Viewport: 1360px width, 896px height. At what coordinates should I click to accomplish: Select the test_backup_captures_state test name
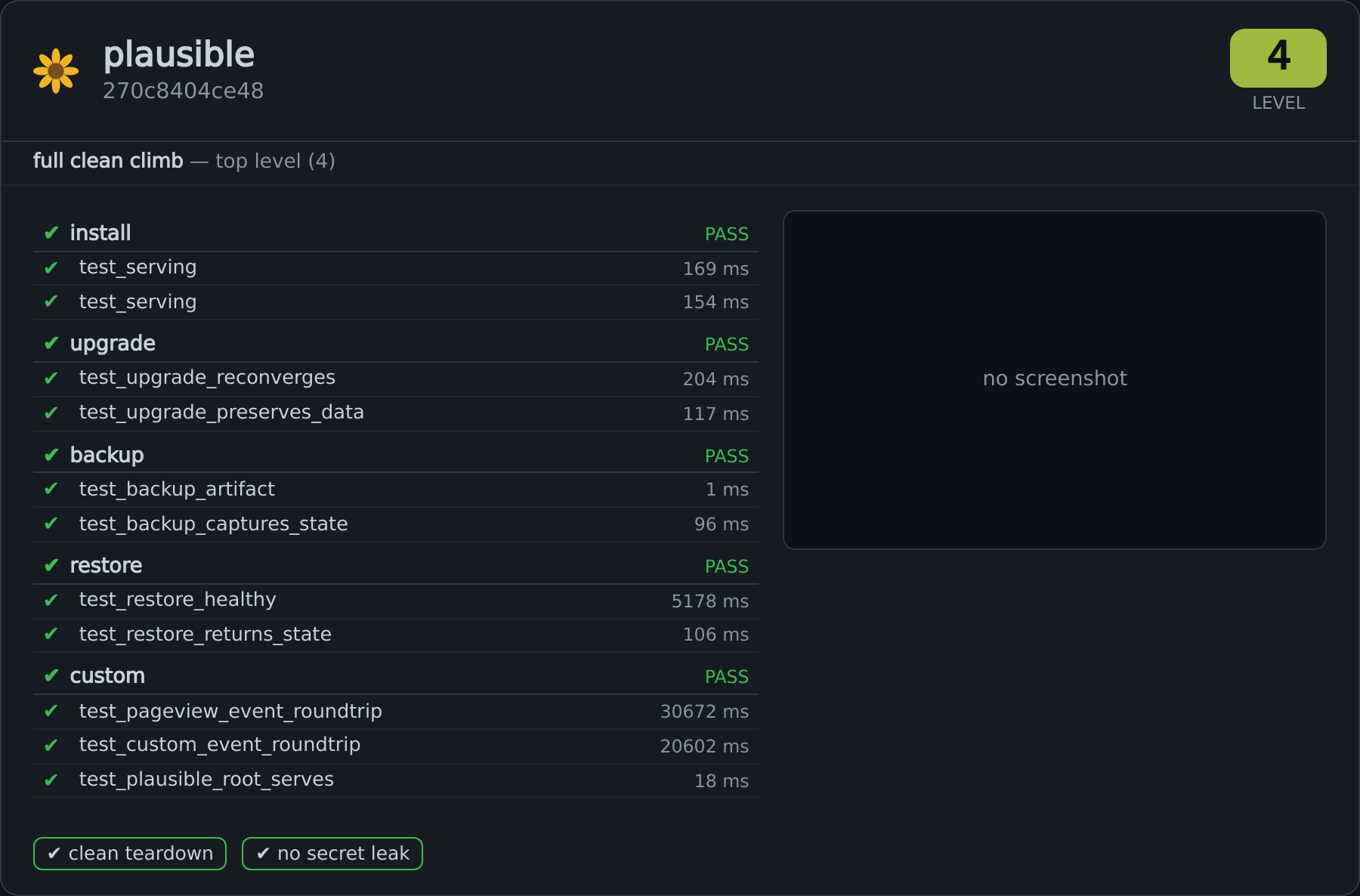tap(214, 524)
